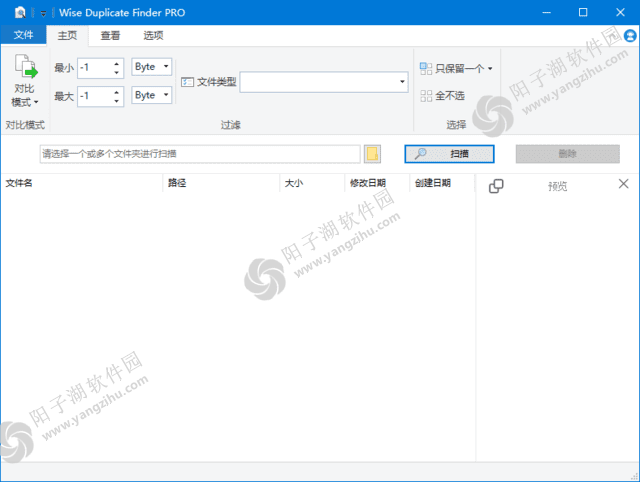Click the folder path input field
Image resolution: width=640 pixels, height=482 pixels.
[x=200, y=154]
